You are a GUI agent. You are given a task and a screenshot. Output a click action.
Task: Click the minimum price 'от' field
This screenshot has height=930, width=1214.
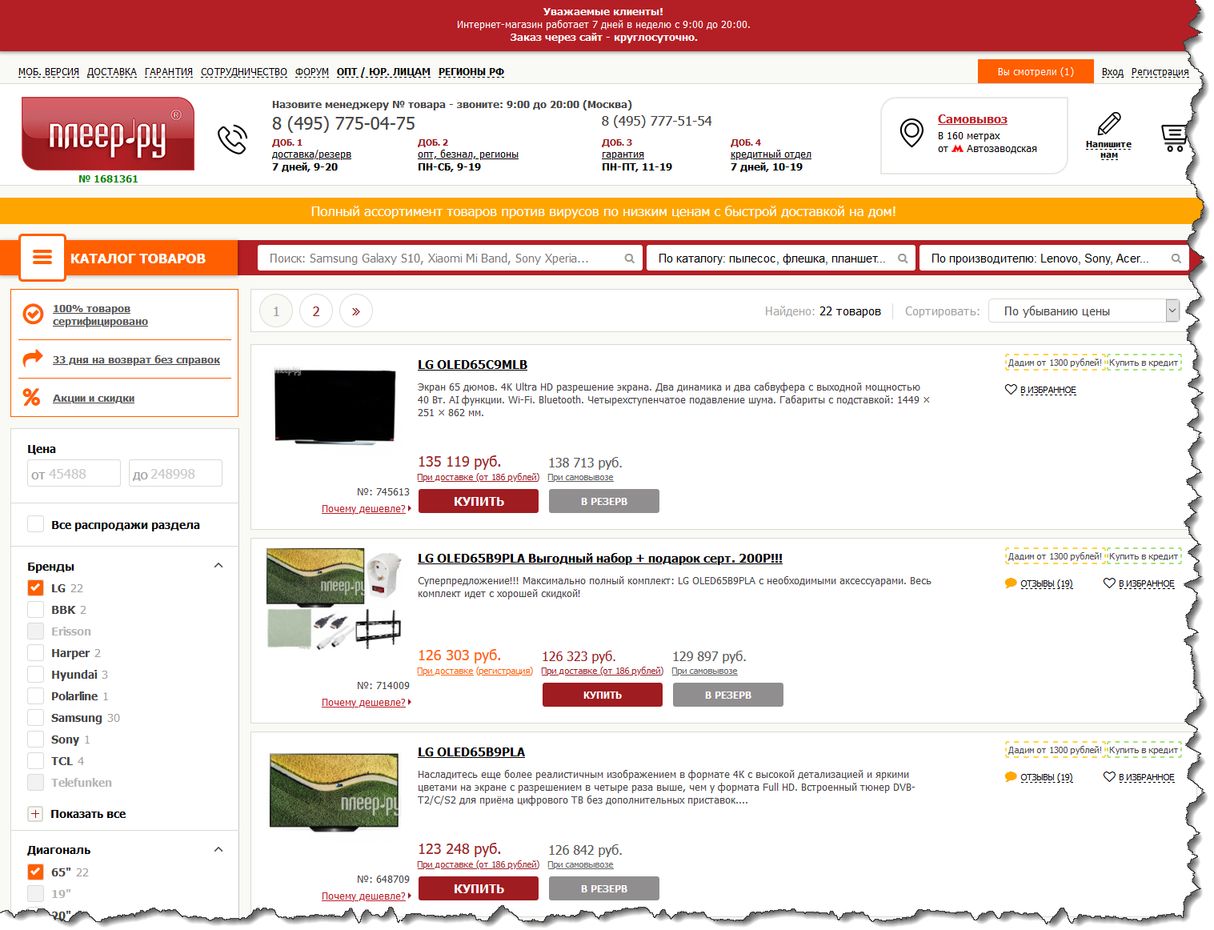[x=74, y=474]
